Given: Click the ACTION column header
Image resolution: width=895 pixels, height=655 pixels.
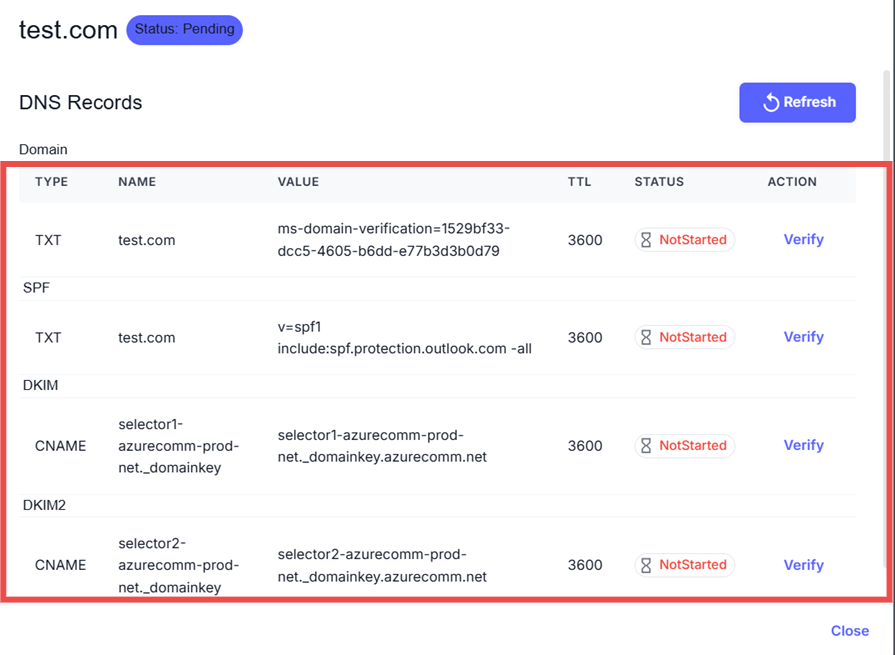Looking at the screenshot, I should point(792,182).
